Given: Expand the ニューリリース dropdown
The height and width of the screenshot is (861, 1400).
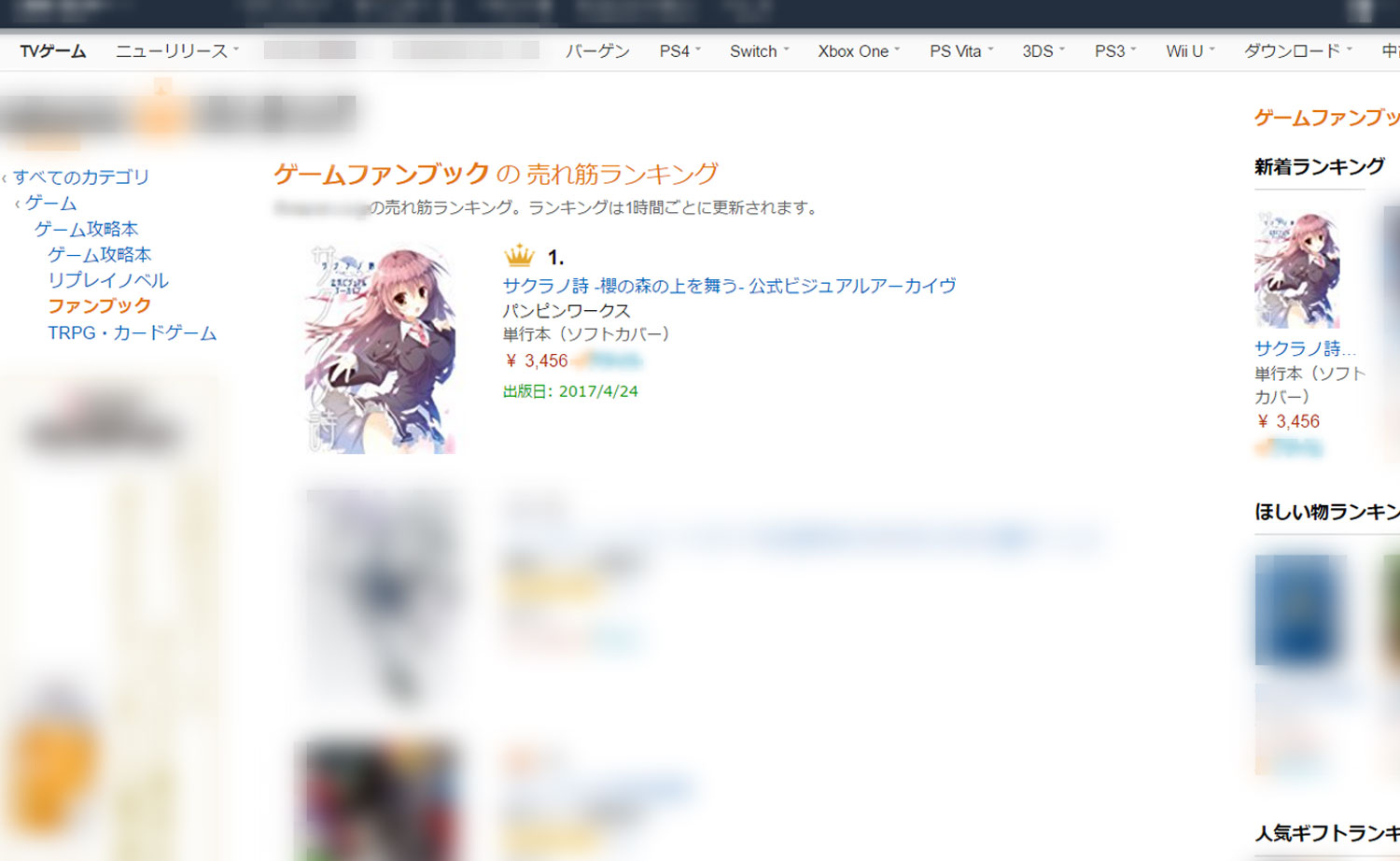Looking at the screenshot, I should 177,51.
